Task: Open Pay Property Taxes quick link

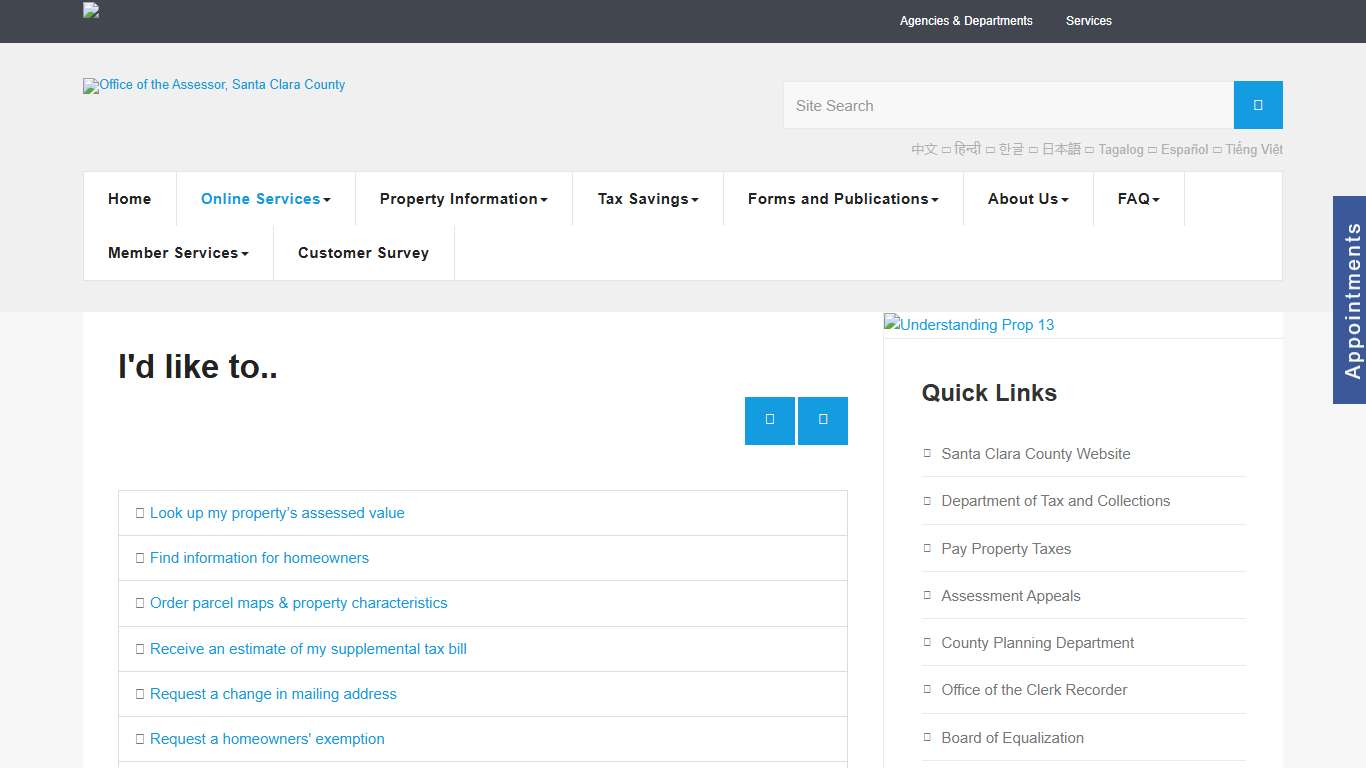Action: [x=1005, y=548]
